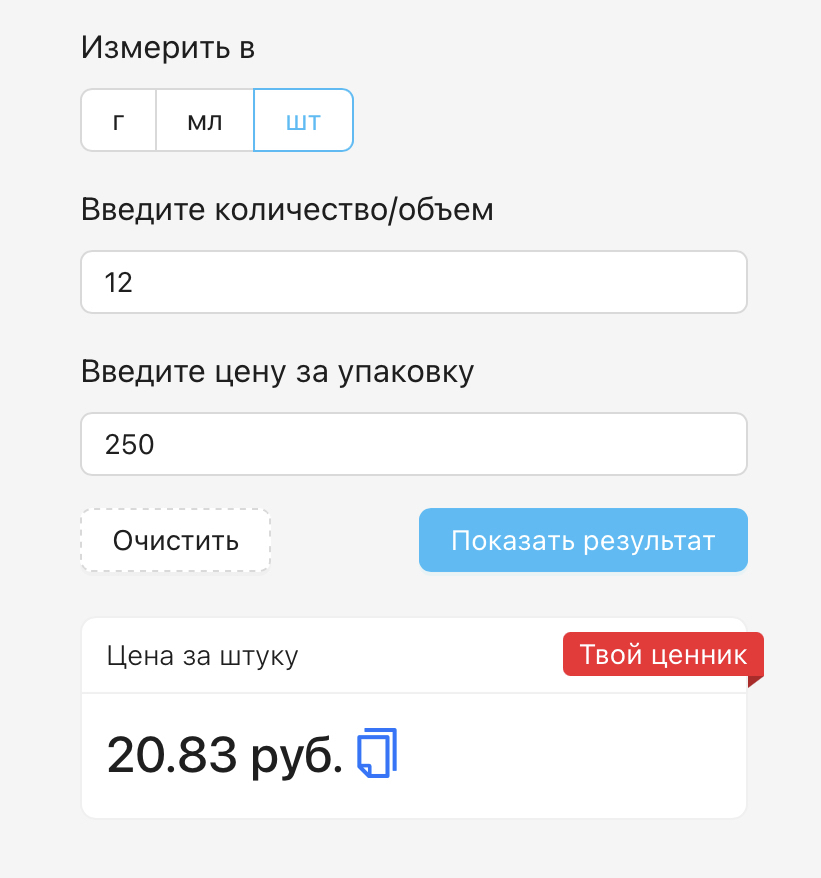Focus the quantity/volume input field

(413, 282)
